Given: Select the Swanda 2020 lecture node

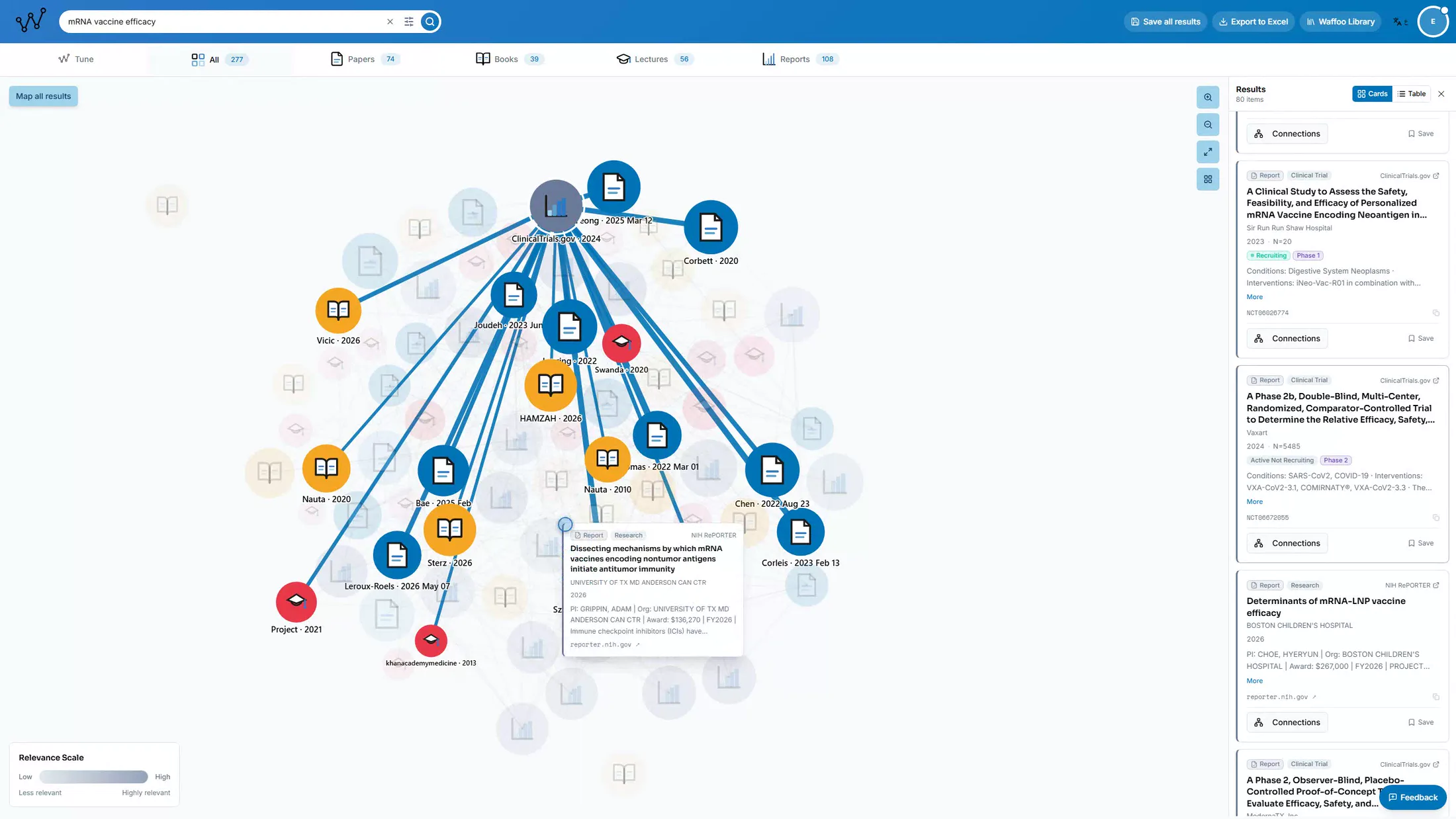Looking at the screenshot, I should click(621, 343).
